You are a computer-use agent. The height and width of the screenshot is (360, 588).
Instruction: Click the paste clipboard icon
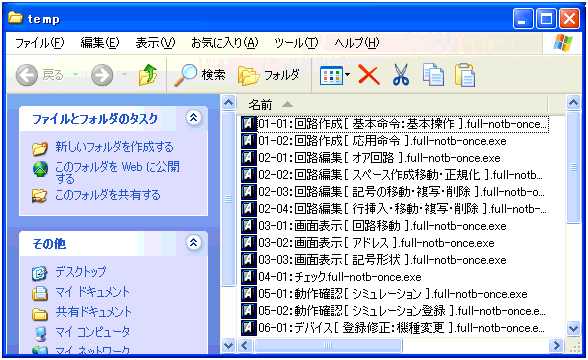pos(465,75)
